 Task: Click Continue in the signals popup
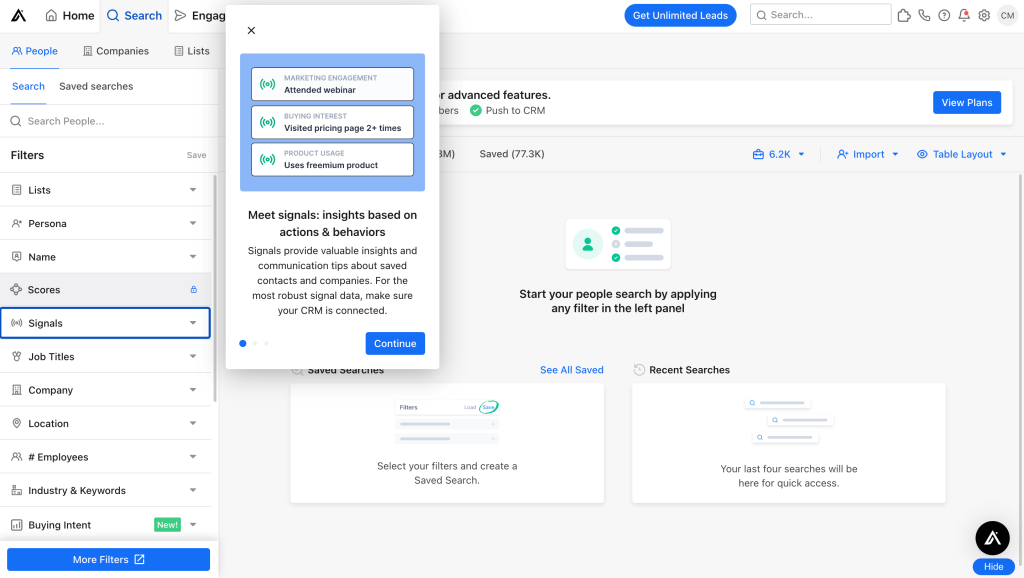click(x=395, y=344)
